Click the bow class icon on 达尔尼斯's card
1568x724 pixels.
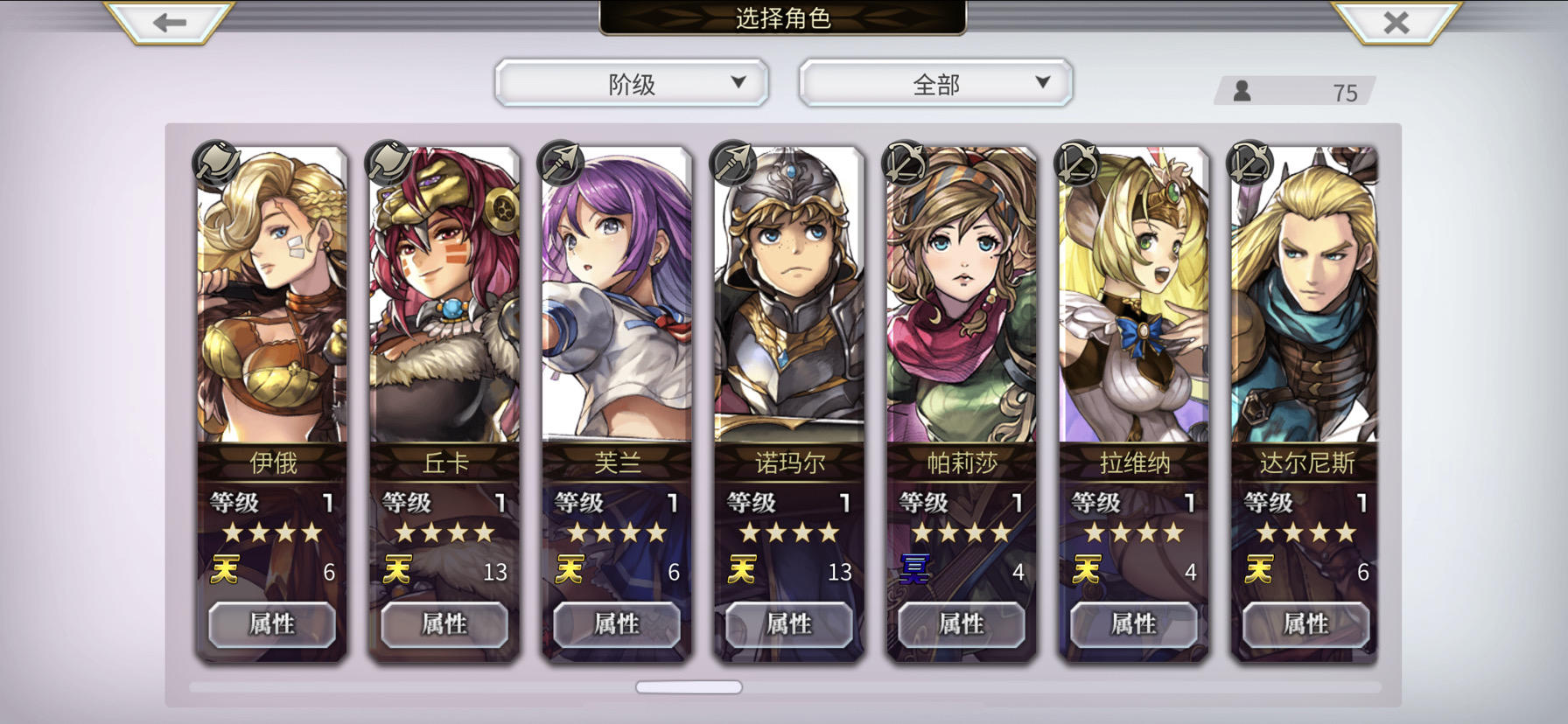1250,163
